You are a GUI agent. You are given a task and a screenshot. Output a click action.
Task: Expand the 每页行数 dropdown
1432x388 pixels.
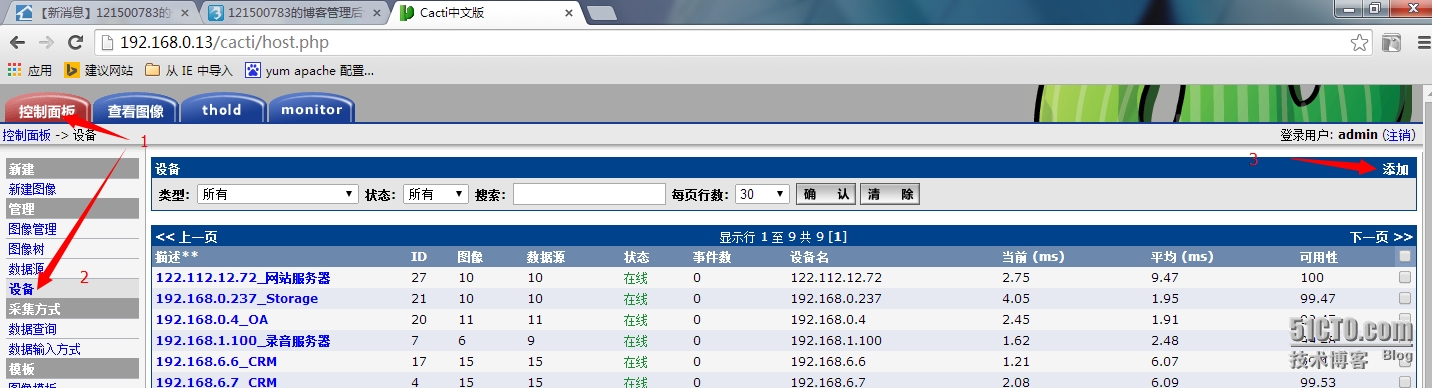click(x=762, y=194)
